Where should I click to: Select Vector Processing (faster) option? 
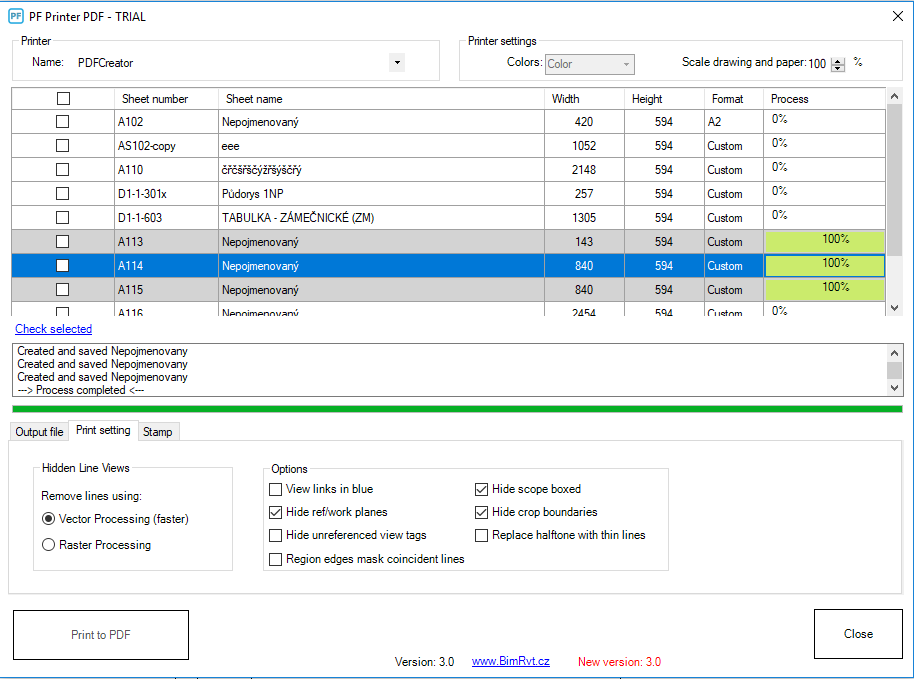tap(48, 518)
